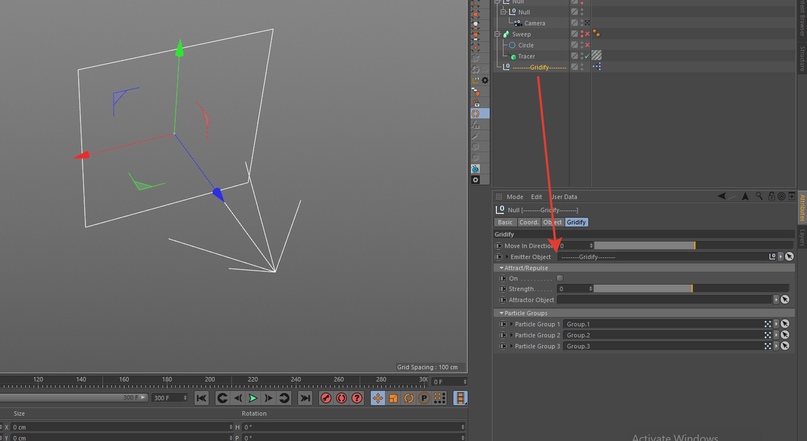
Task: Collapse the Sweep hierarchy
Action: point(497,34)
